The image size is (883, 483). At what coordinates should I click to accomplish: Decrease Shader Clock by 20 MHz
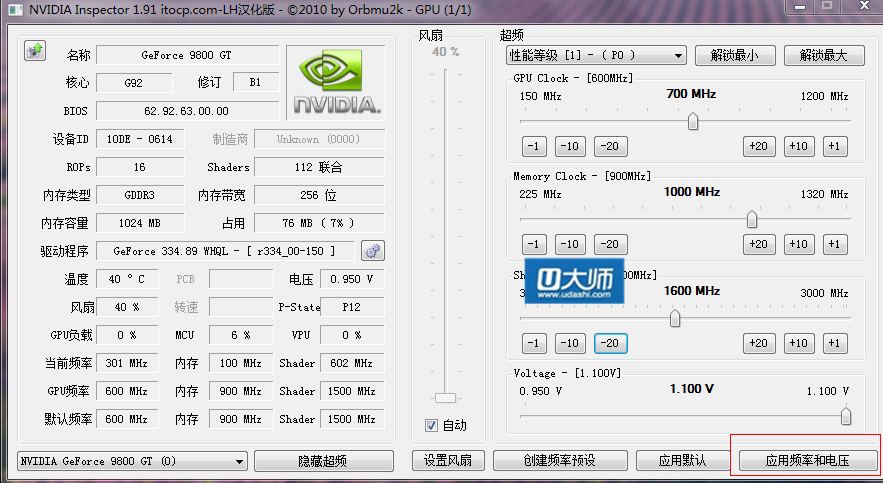click(x=610, y=343)
